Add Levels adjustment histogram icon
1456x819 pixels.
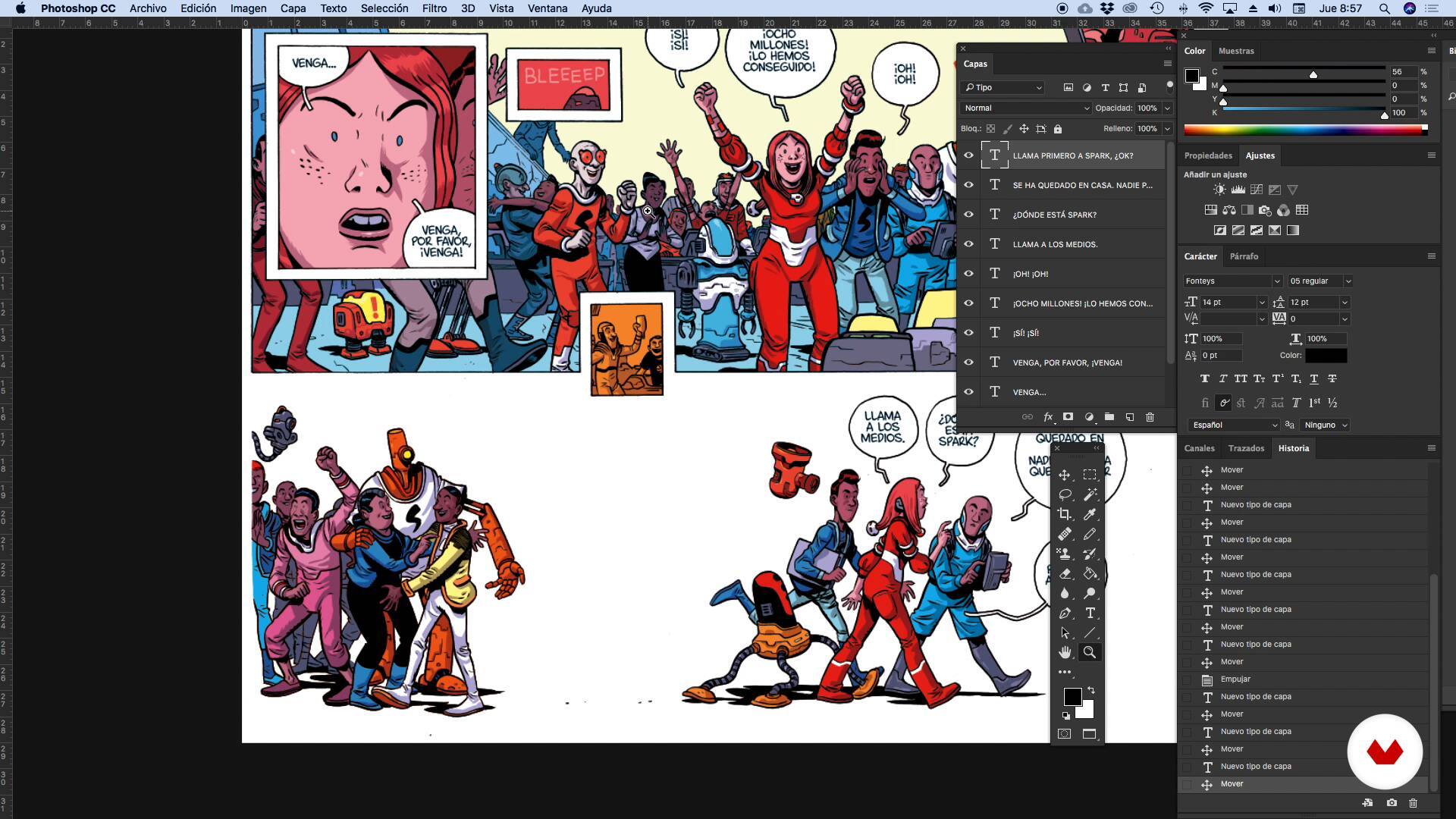(x=1238, y=190)
